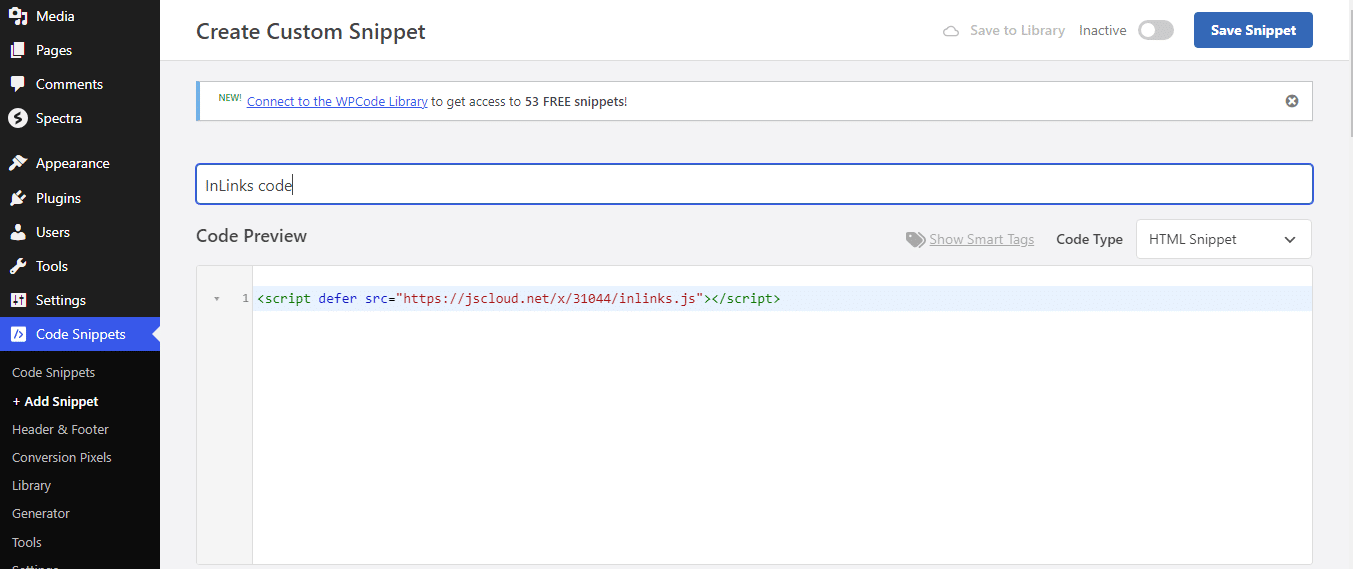Click the Pages icon in sidebar
1353x569 pixels.
coord(18,50)
